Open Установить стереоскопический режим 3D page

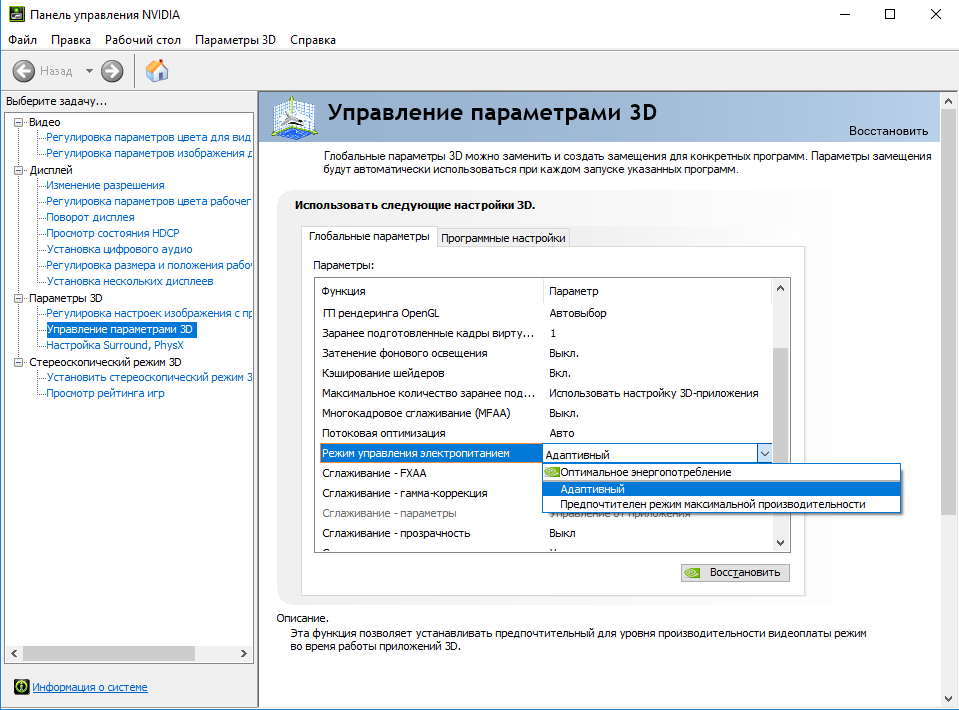coord(149,377)
